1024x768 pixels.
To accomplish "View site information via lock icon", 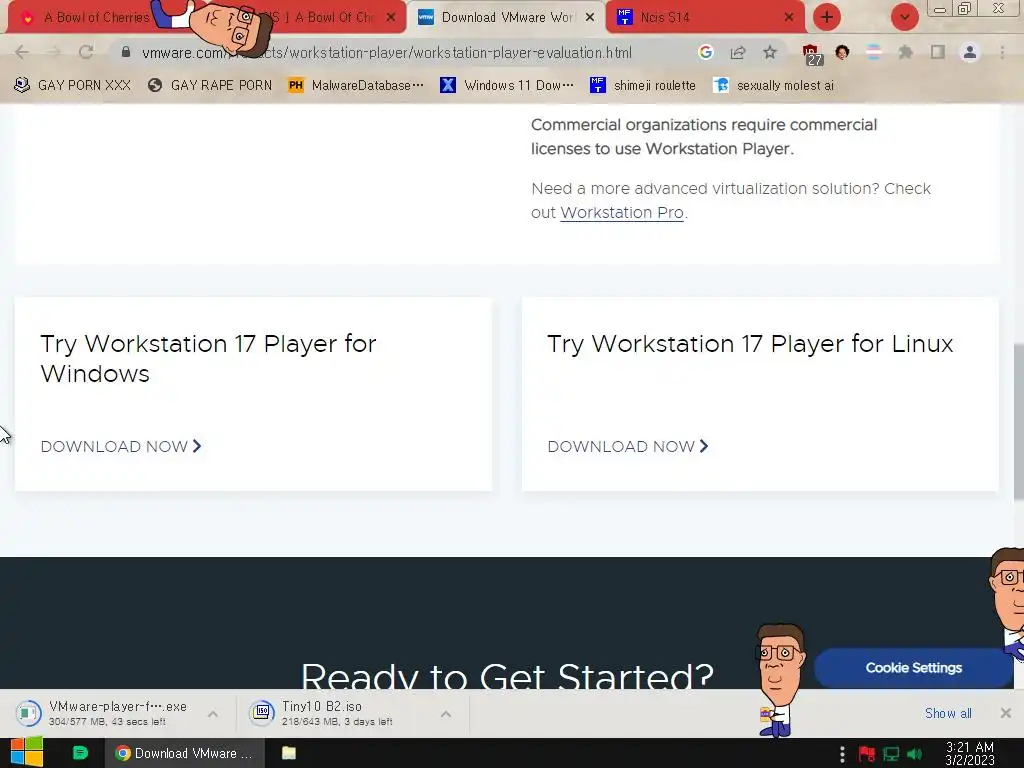I will [126, 52].
